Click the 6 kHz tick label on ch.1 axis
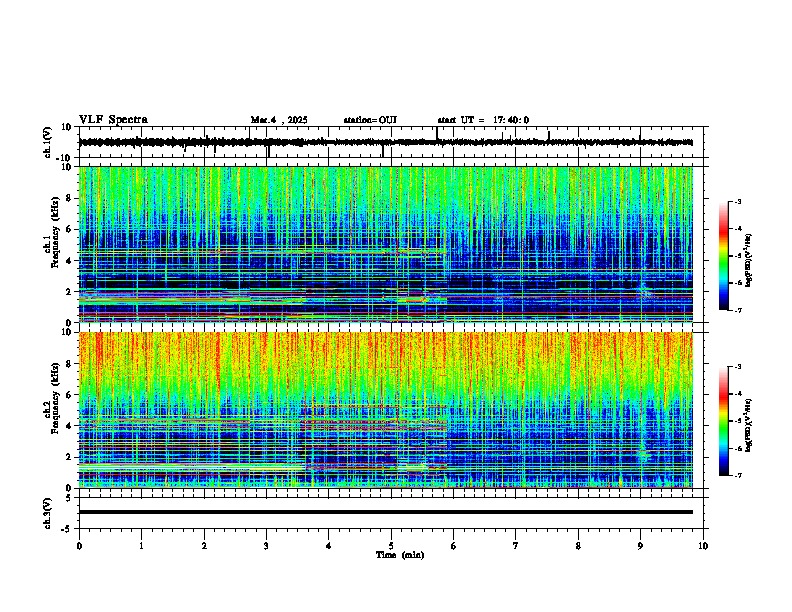 pos(70,230)
